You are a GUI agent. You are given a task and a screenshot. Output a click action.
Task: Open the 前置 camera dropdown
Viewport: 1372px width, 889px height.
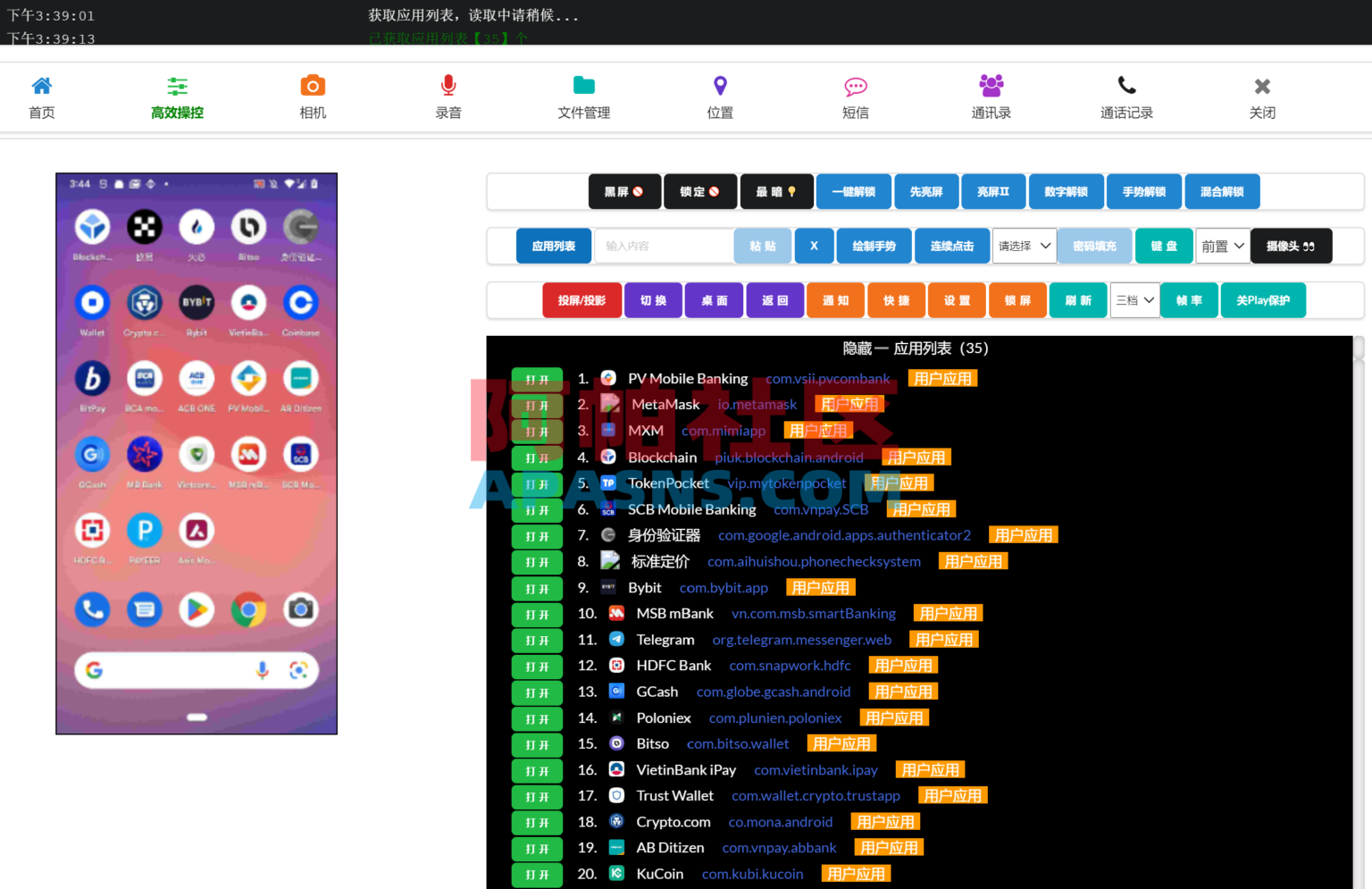[x=1222, y=247]
